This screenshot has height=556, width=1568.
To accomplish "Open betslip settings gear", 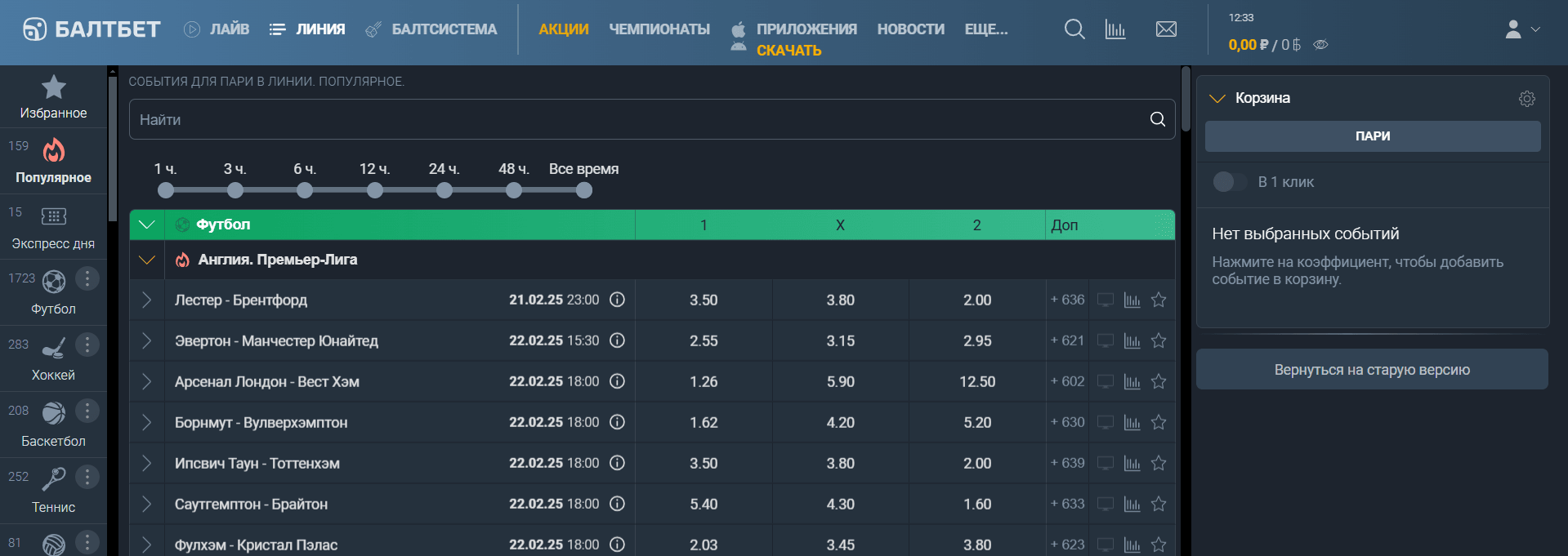I will coord(1527,99).
